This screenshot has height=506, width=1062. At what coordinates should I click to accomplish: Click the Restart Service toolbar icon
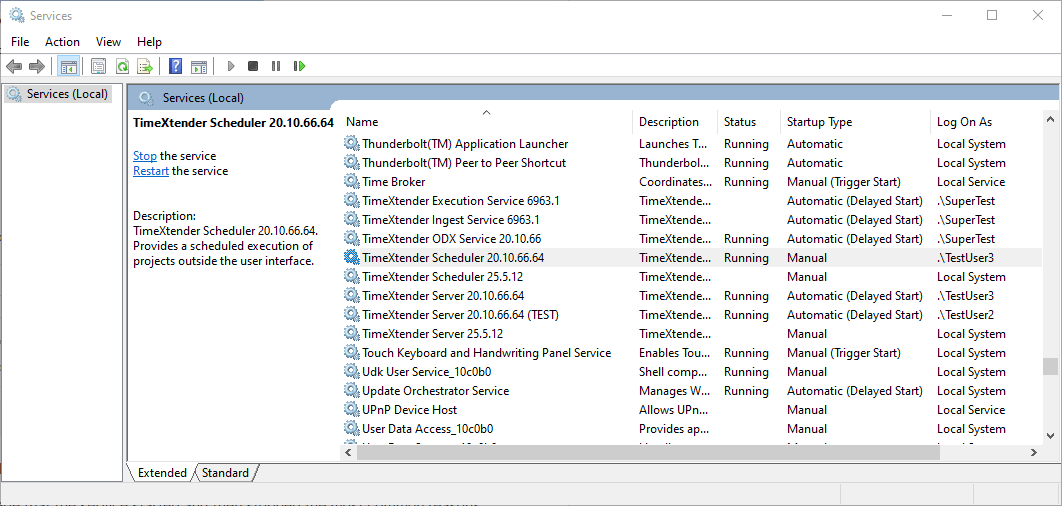click(x=299, y=66)
